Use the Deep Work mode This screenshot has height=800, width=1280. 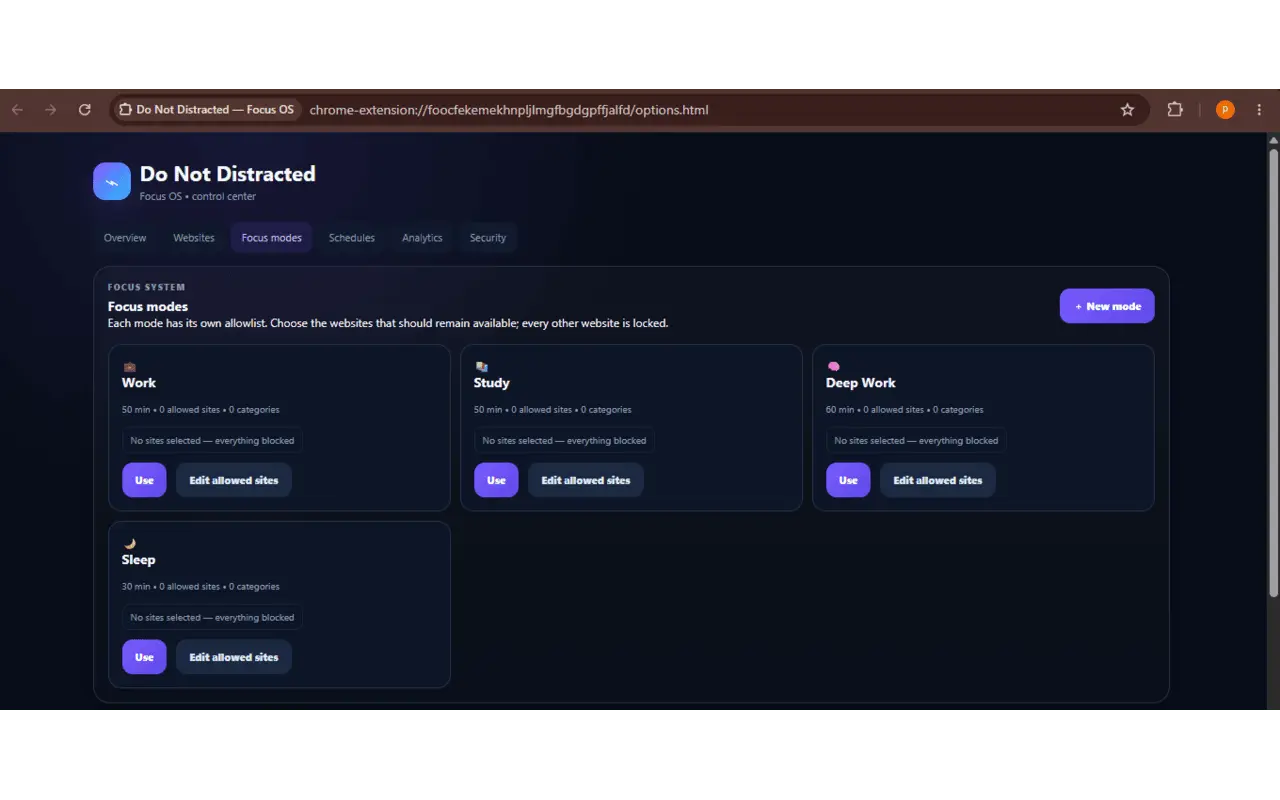tap(848, 480)
